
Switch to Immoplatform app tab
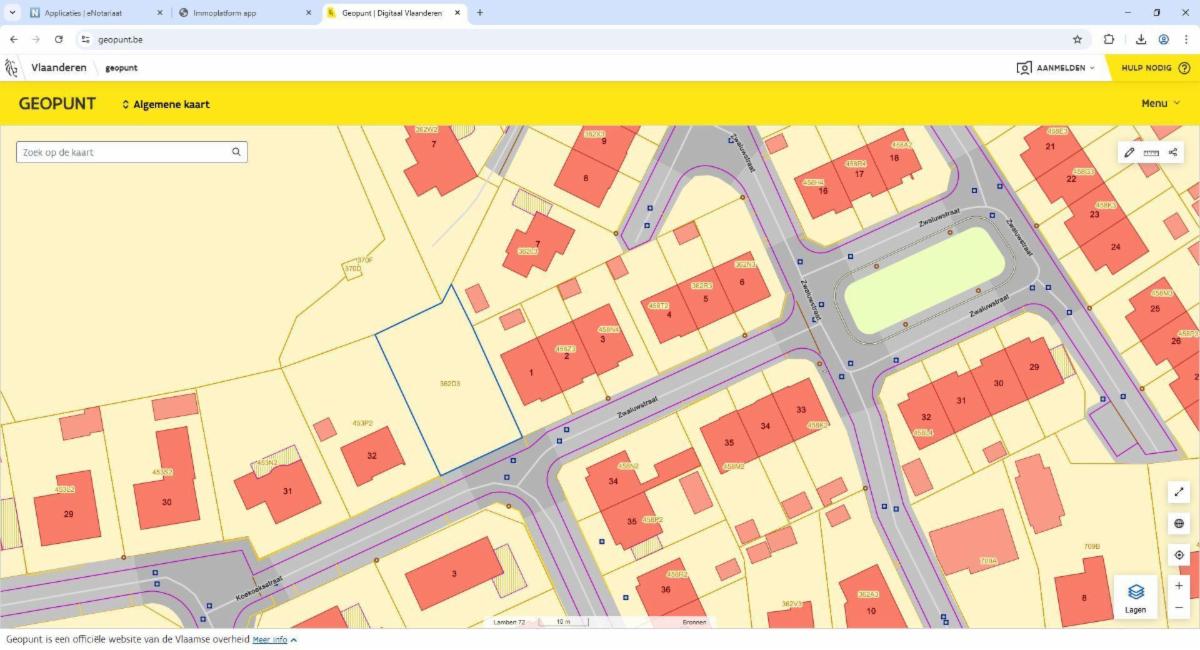(x=246, y=13)
